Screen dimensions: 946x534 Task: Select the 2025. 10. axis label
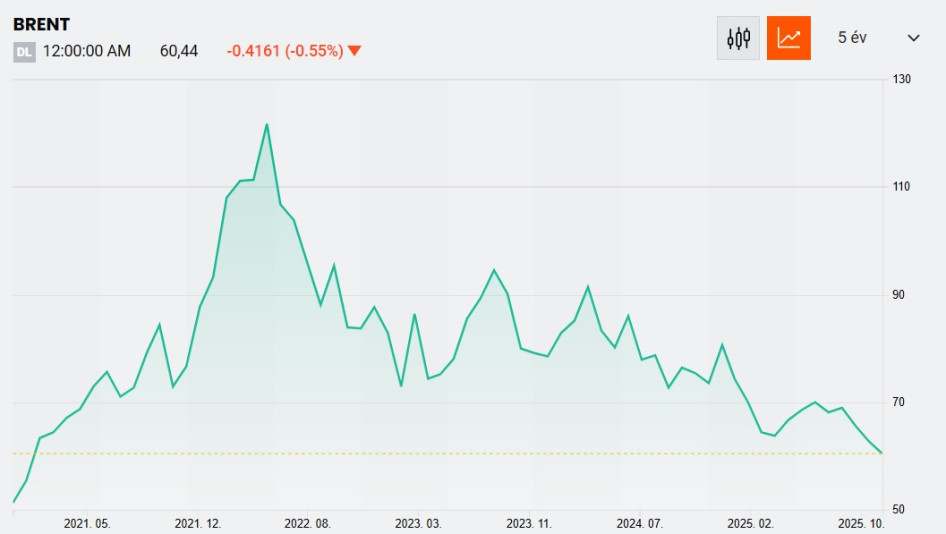pos(860,523)
